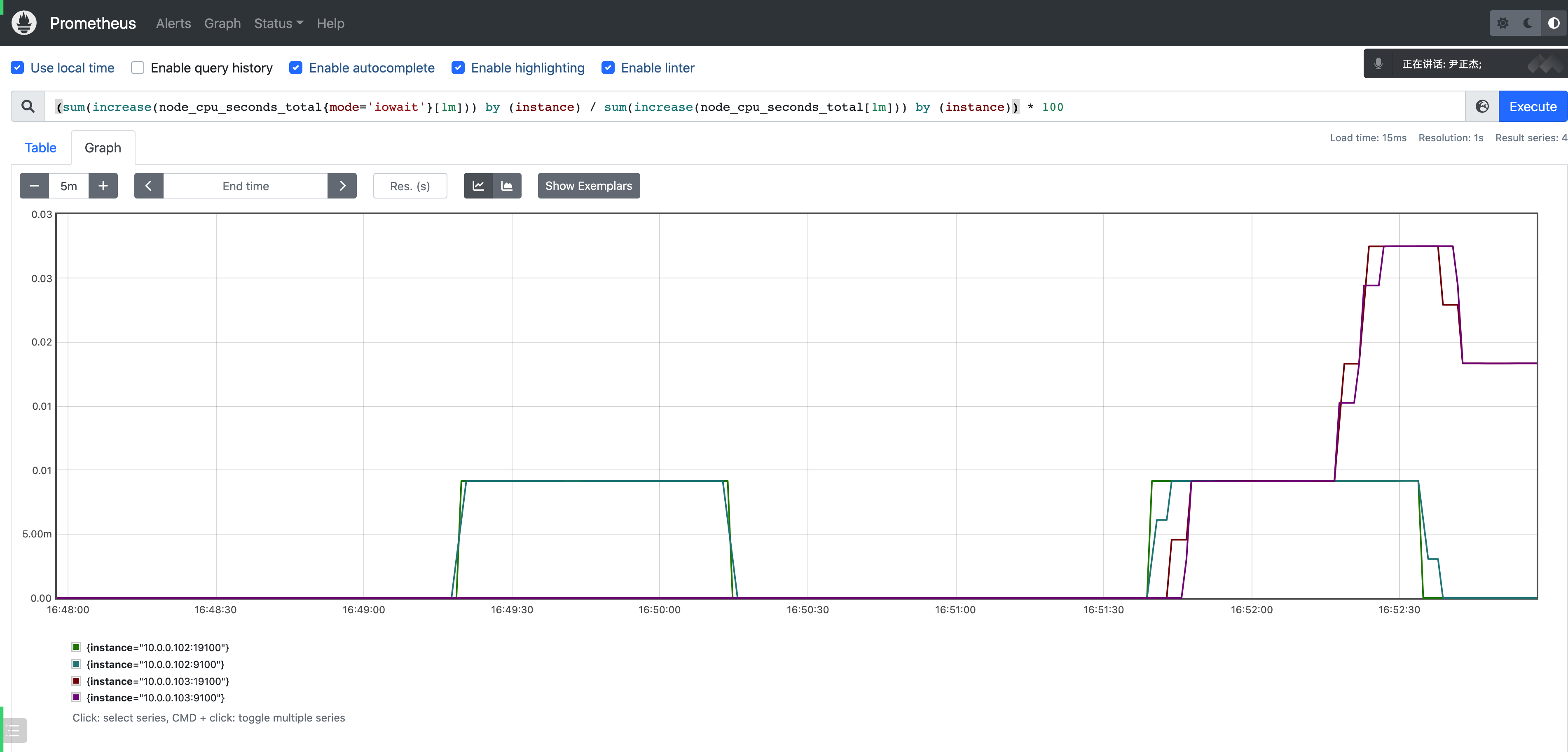Viewport: 1568px width, 752px height.
Task: Open metrics explorer globe icon
Action: (x=1481, y=107)
